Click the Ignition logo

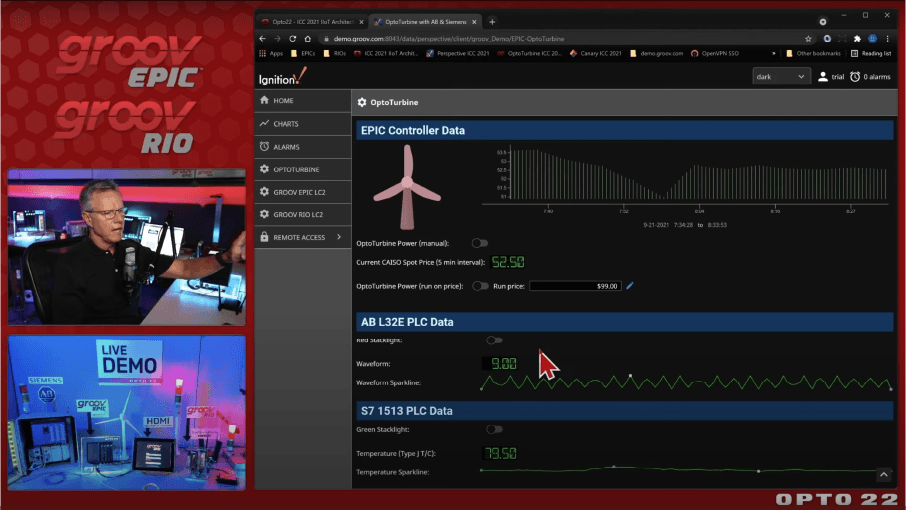[283, 77]
